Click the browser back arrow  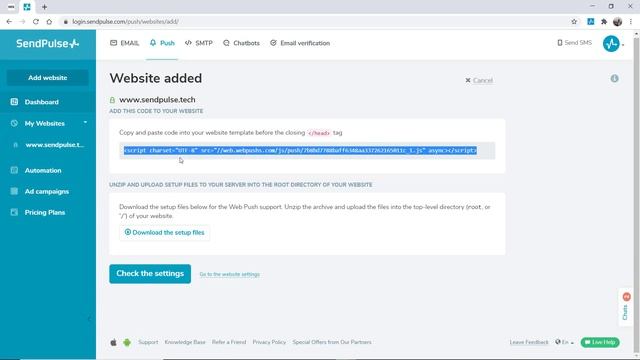[9, 22]
